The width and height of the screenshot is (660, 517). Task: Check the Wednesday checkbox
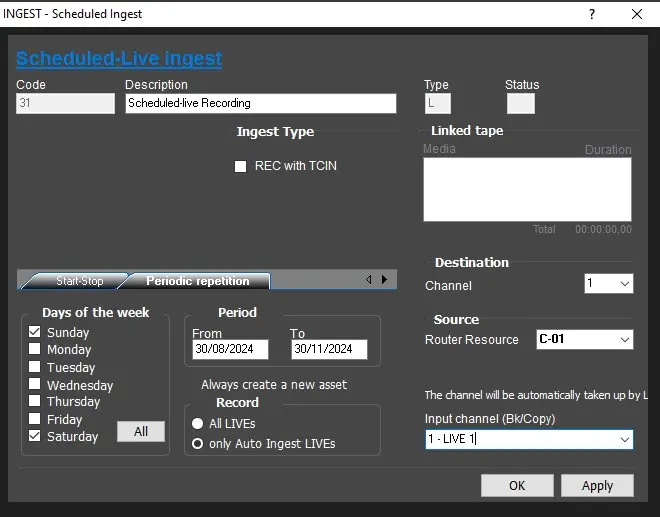point(35,385)
